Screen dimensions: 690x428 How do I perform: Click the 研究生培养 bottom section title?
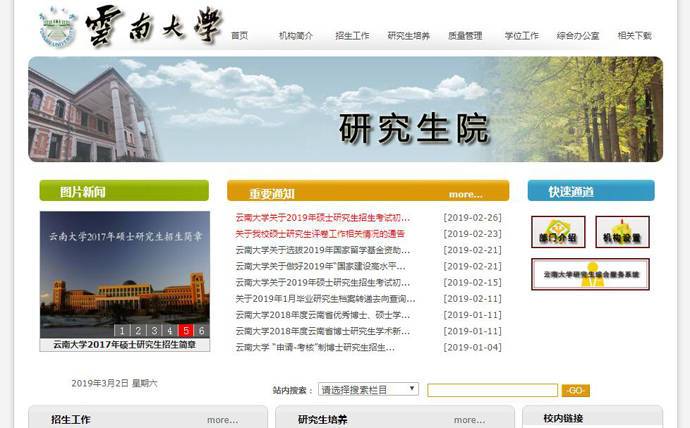point(323,420)
